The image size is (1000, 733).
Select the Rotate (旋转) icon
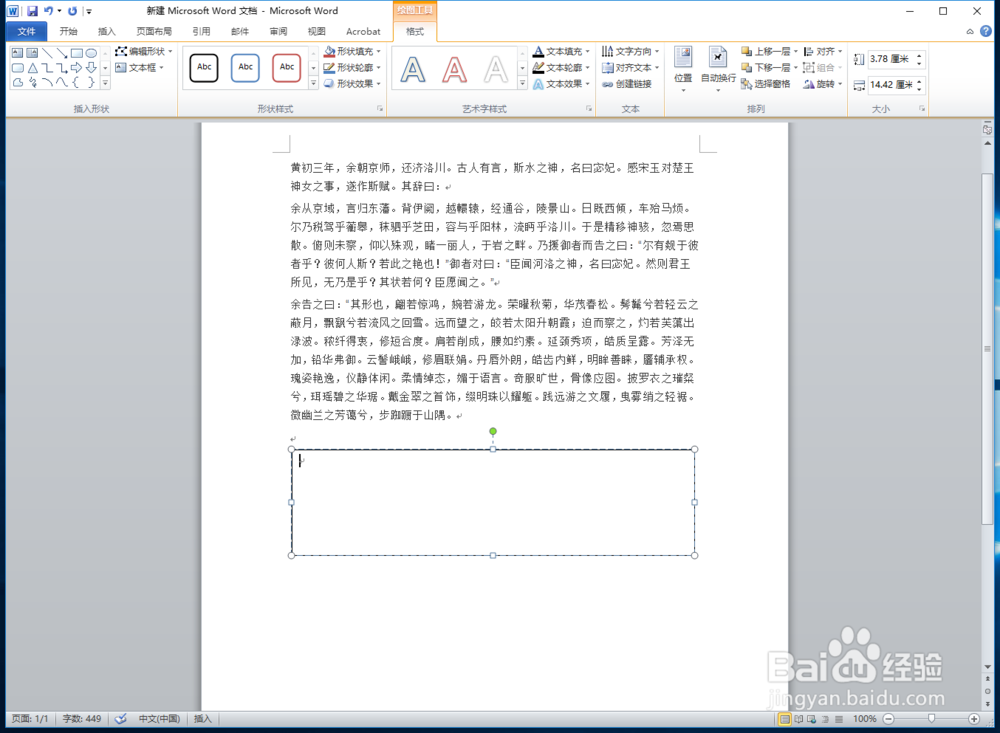click(x=822, y=84)
